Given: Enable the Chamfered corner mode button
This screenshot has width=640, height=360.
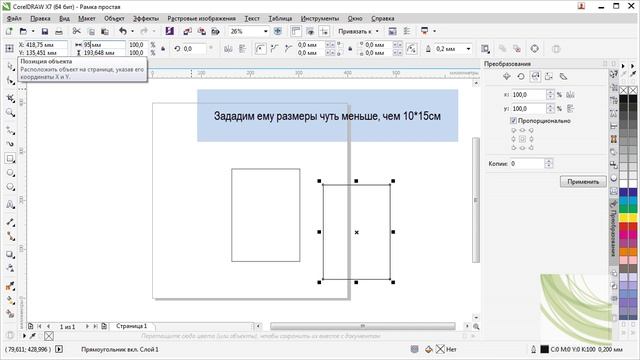Looking at the screenshot, I should click(x=288, y=49).
